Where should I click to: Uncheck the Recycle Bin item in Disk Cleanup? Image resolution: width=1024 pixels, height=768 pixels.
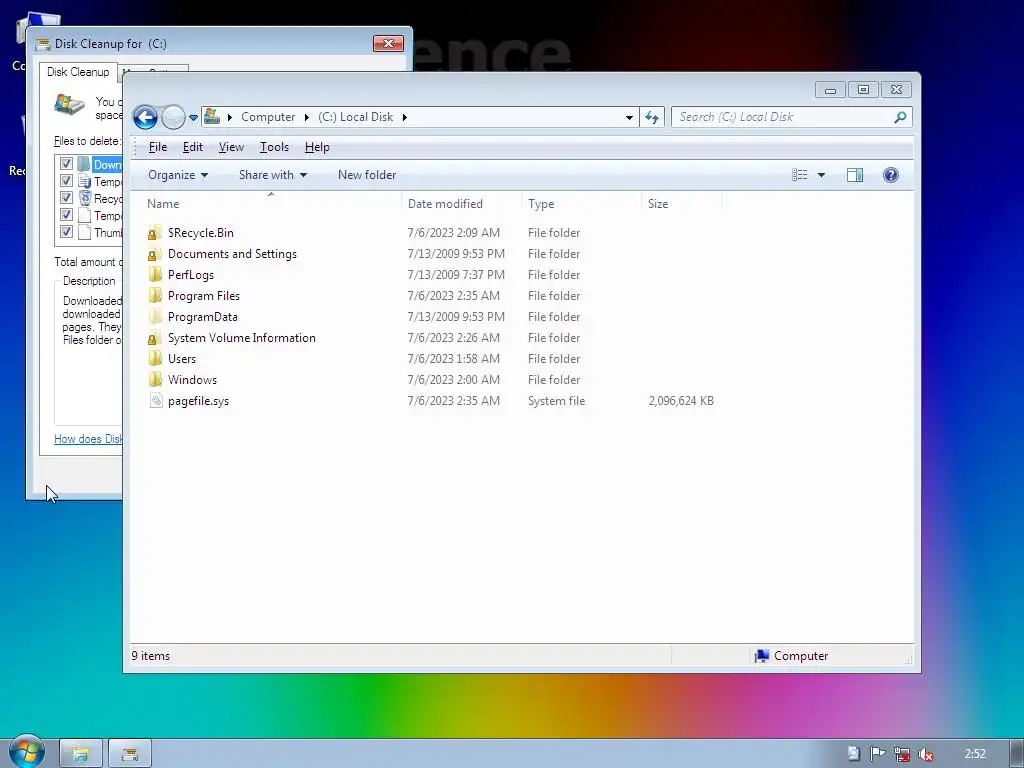(x=66, y=197)
